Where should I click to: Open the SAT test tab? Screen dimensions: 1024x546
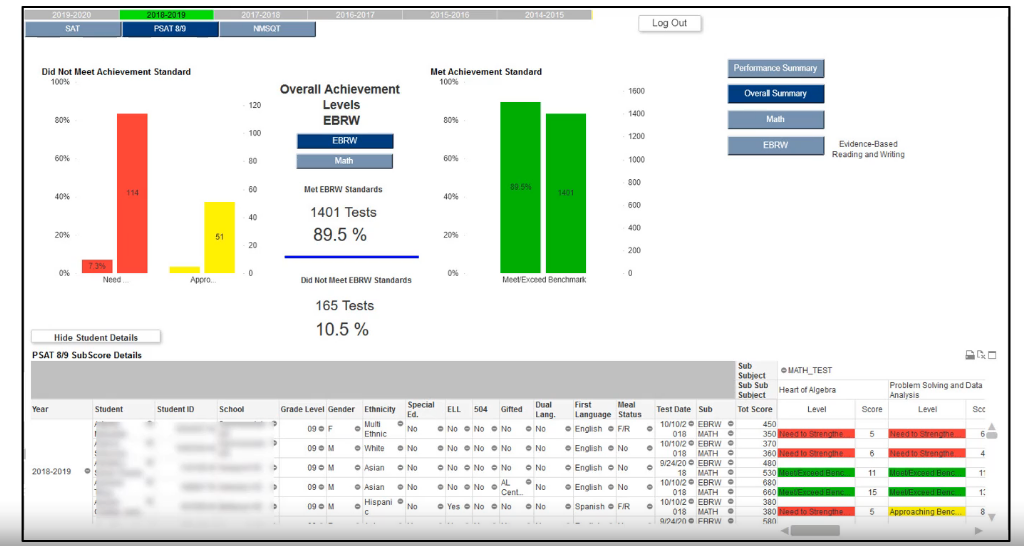coord(72,29)
